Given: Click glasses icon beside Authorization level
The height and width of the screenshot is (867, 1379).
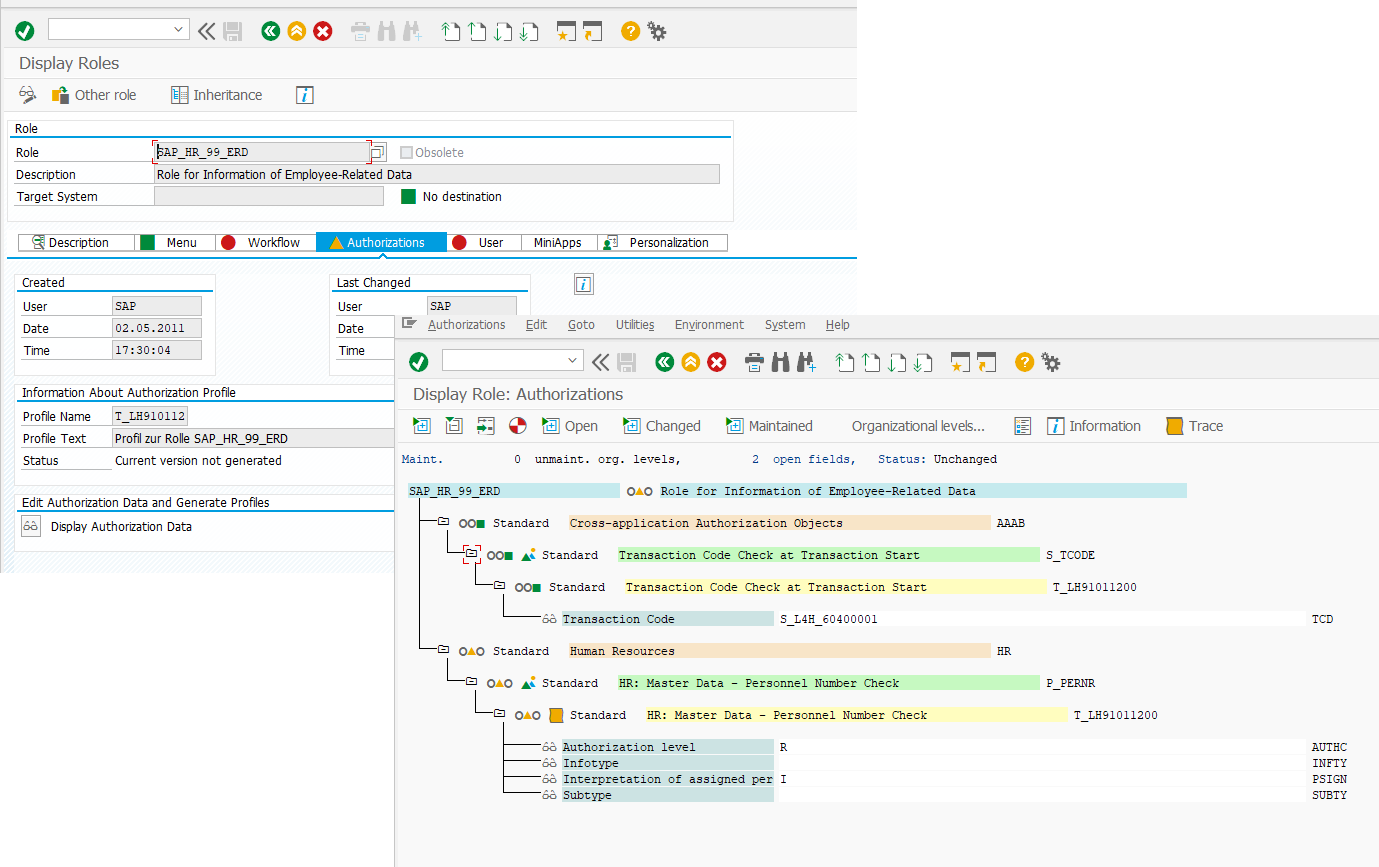Looking at the screenshot, I should pyautogui.click(x=549, y=747).
